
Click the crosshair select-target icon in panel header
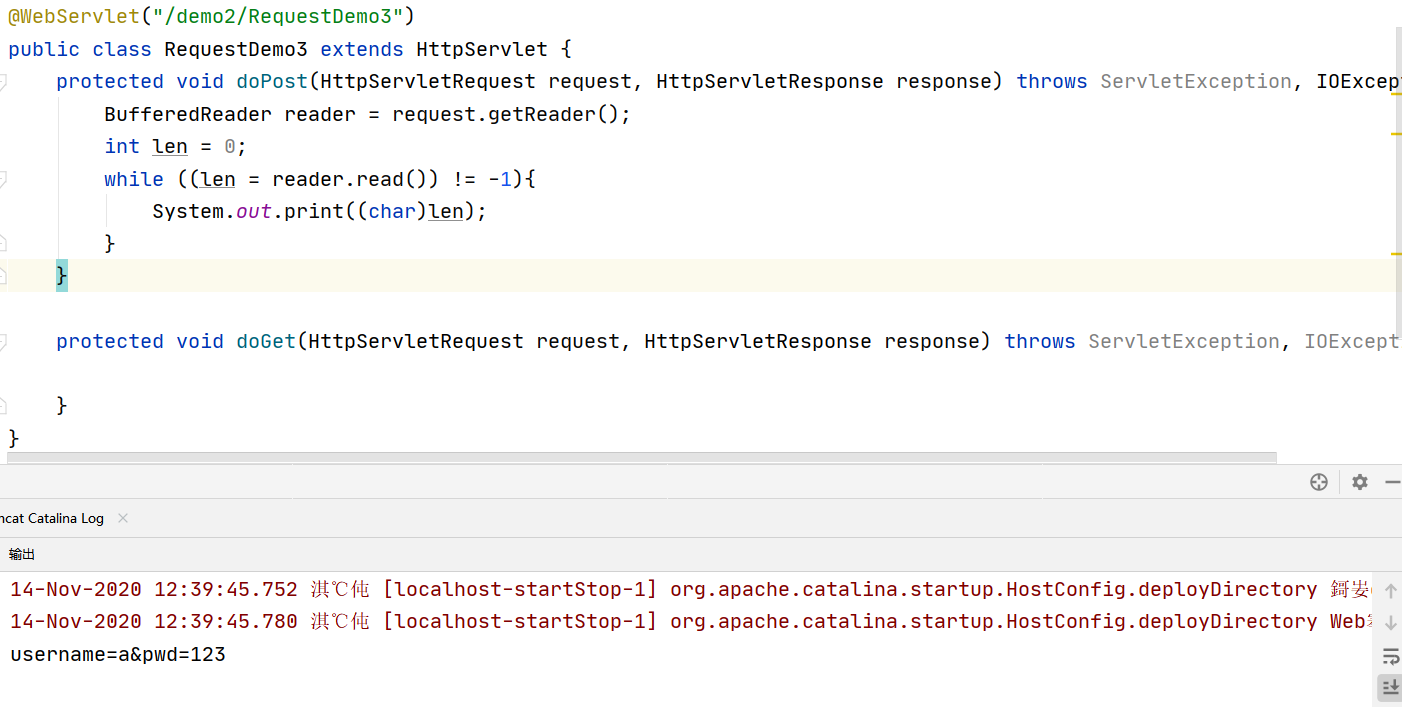click(1318, 482)
